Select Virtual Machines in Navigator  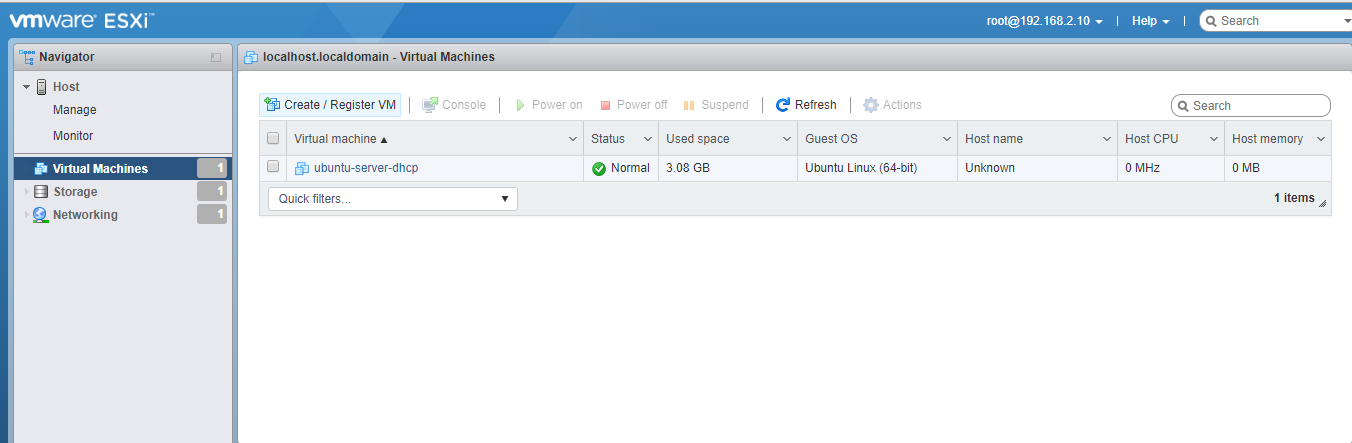100,169
